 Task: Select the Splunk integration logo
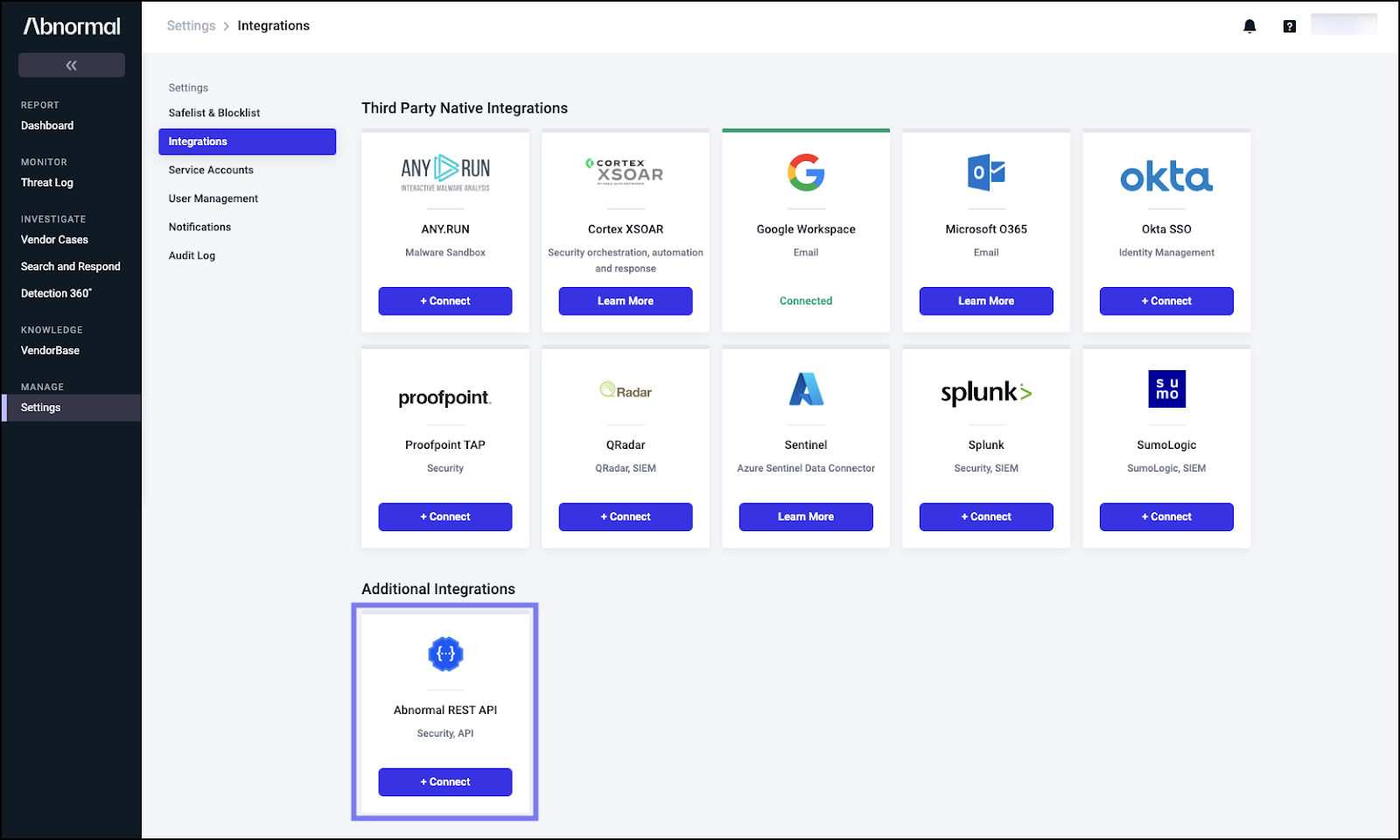[x=985, y=393]
